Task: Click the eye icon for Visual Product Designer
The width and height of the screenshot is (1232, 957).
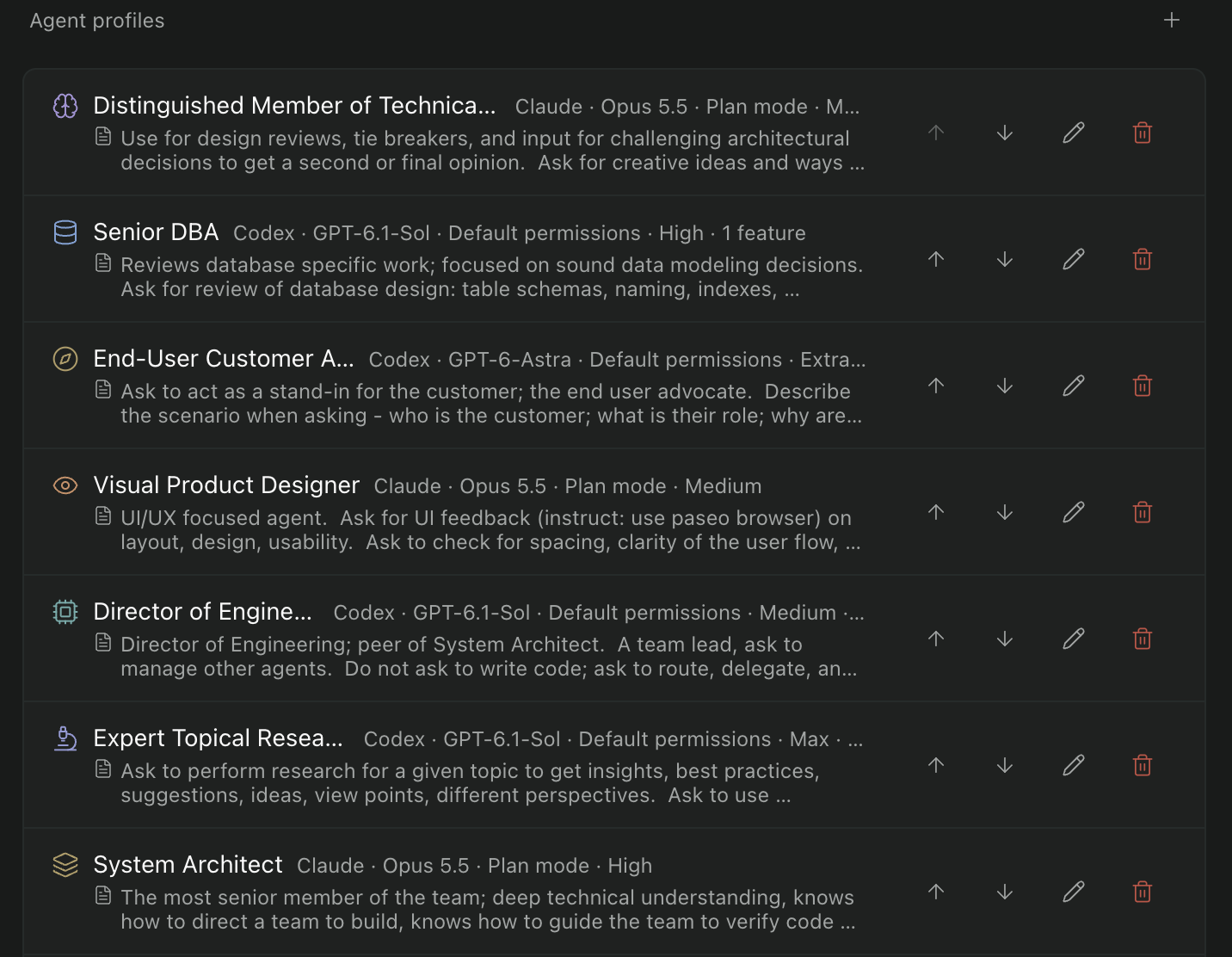Action: pyautogui.click(x=65, y=485)
